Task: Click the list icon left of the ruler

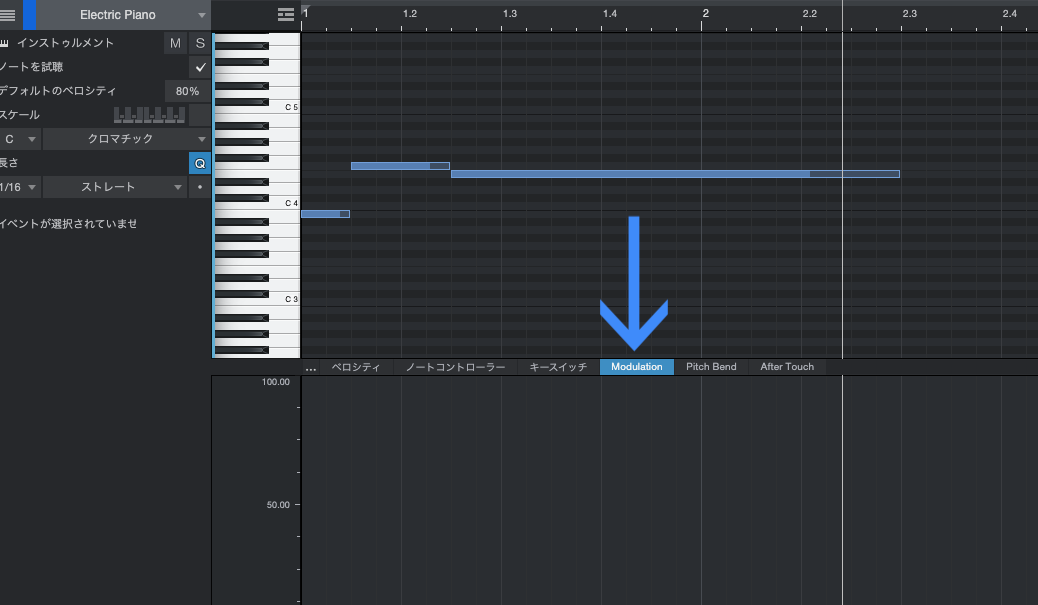Action: (286, 15)
